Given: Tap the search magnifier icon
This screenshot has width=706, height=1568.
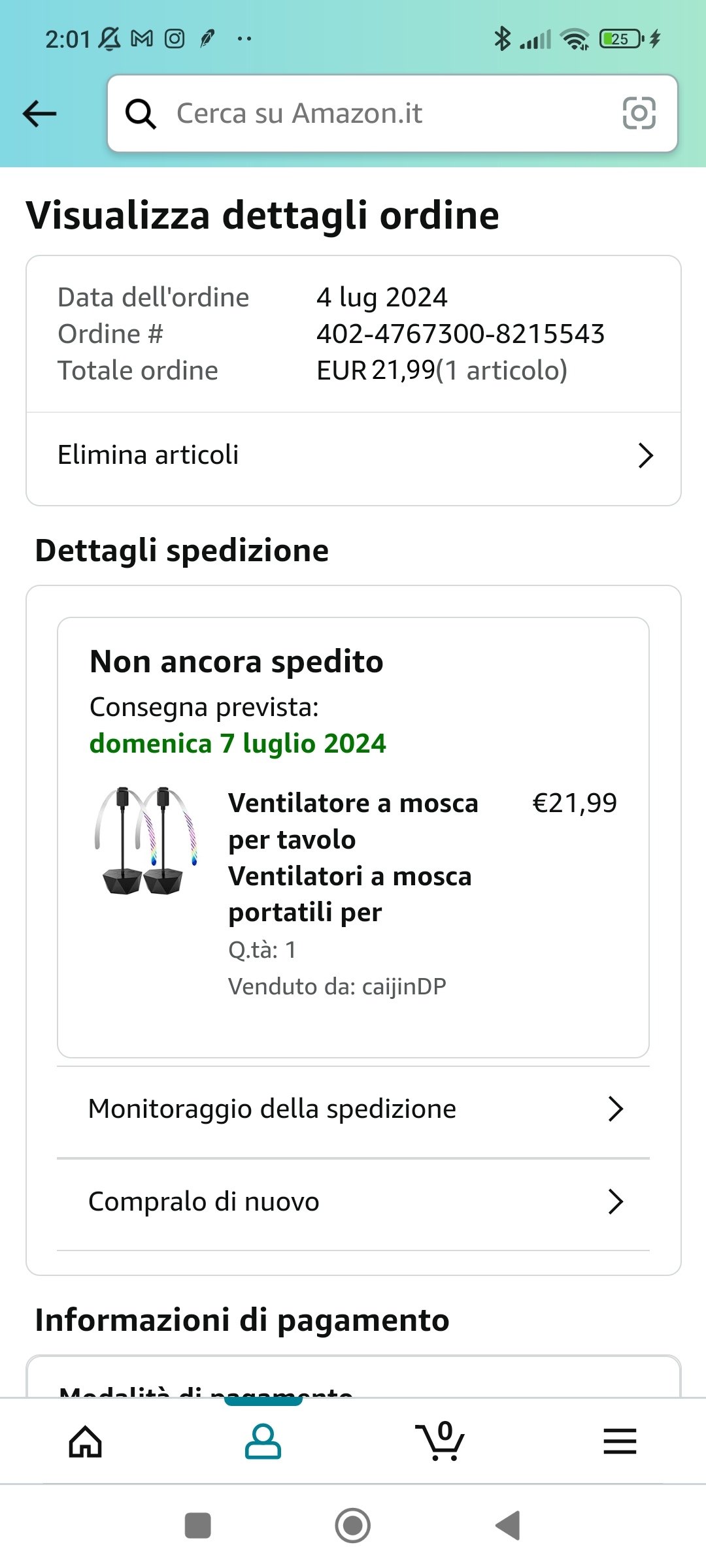Looking at the screenshot, I should click(141, 114).
